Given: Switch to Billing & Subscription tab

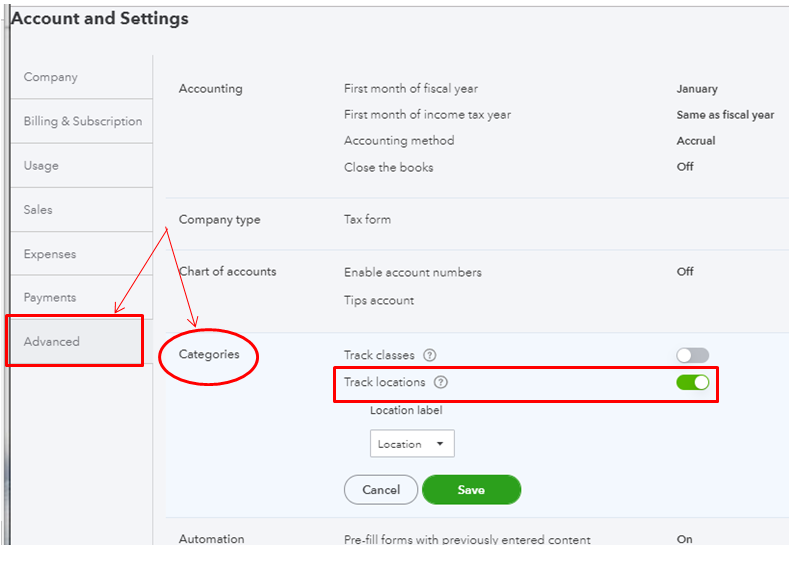Looking at the screenshot, I should point(83,121).
